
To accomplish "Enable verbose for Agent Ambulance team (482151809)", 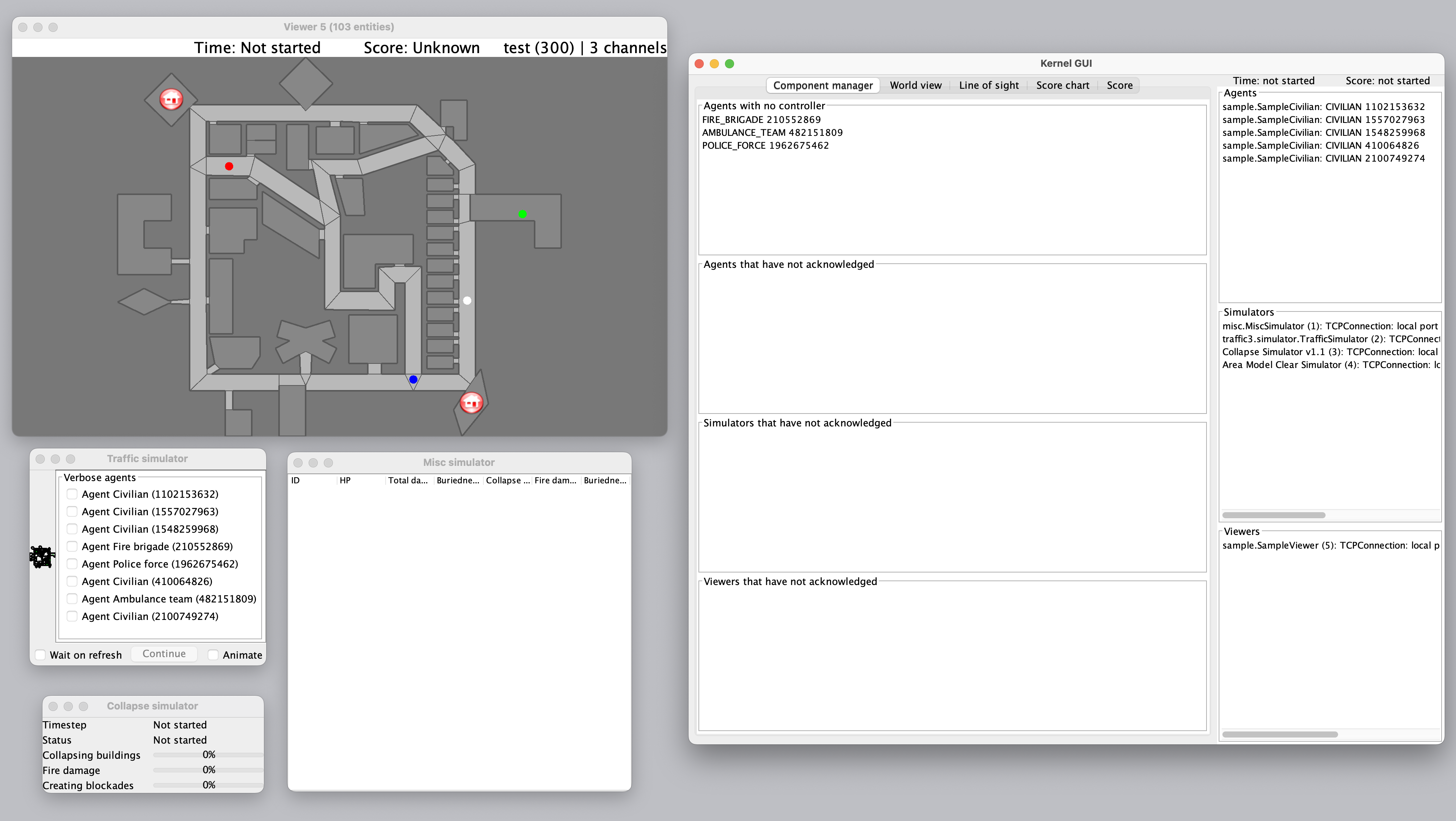I will click(72, 599).
